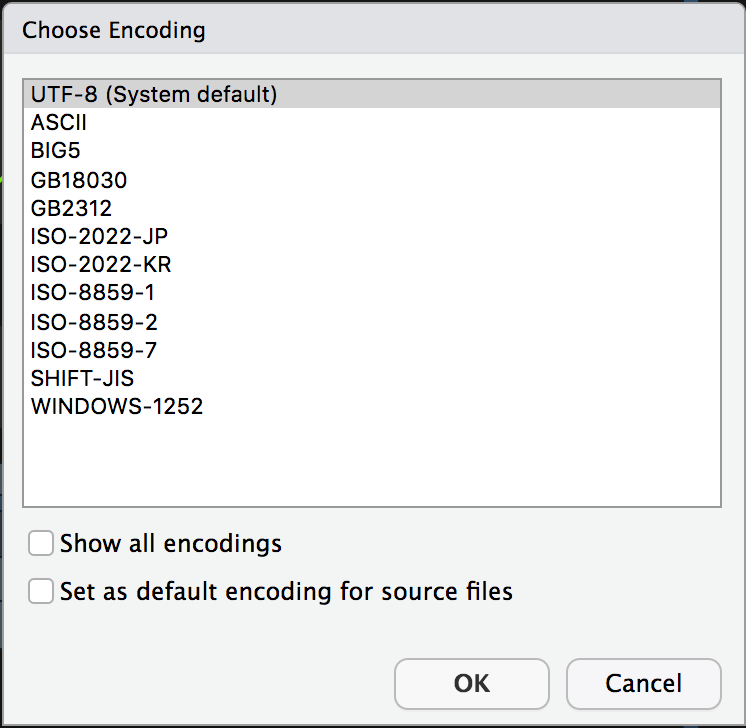Select ISO-8859-2 in the list
The height and width of the screenshot is (728, 746).
tap(94, 322)
